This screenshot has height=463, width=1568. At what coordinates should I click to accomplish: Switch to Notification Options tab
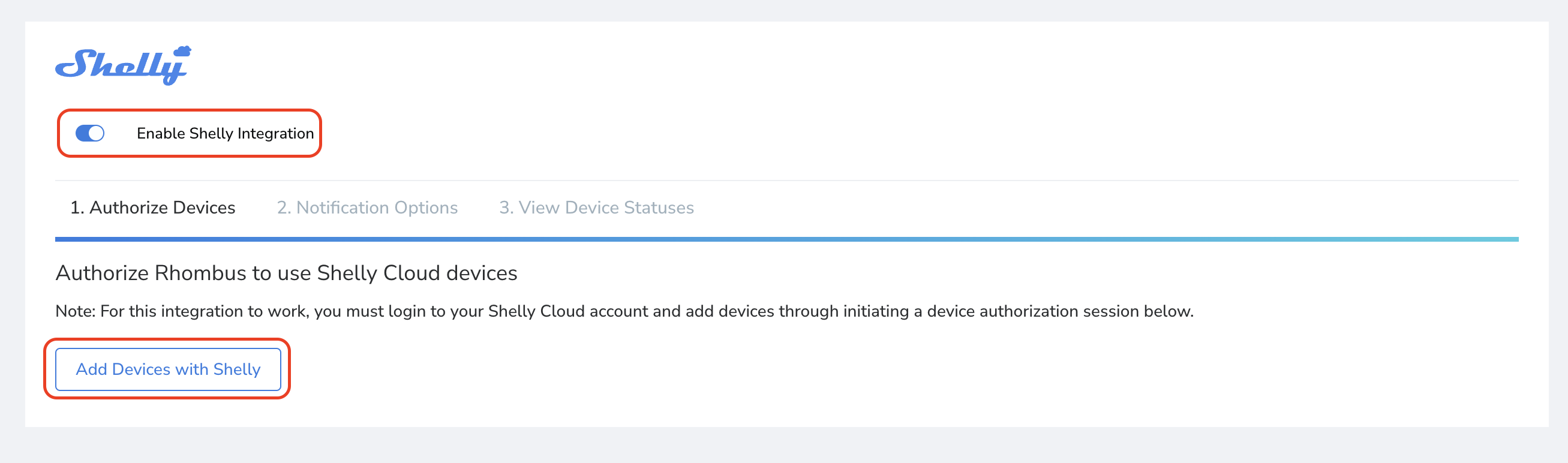pos(367,208)
